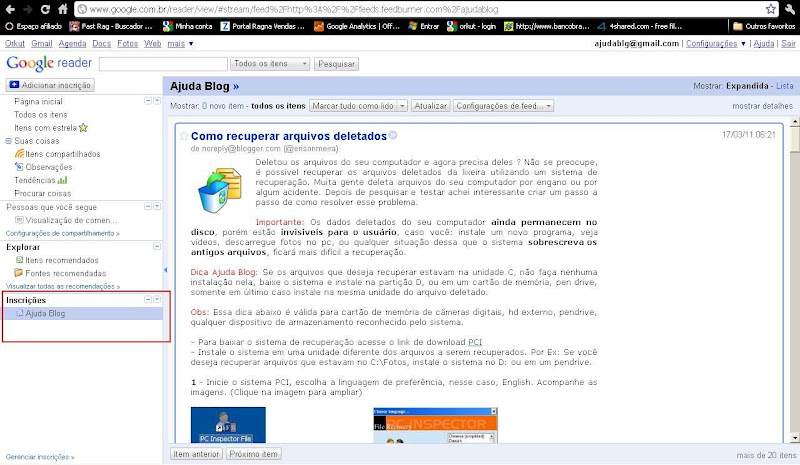Click the PC Inspector language dialog thumbnail
The image size is (800, 465).
pyautogui.click(x=435, y=425)
